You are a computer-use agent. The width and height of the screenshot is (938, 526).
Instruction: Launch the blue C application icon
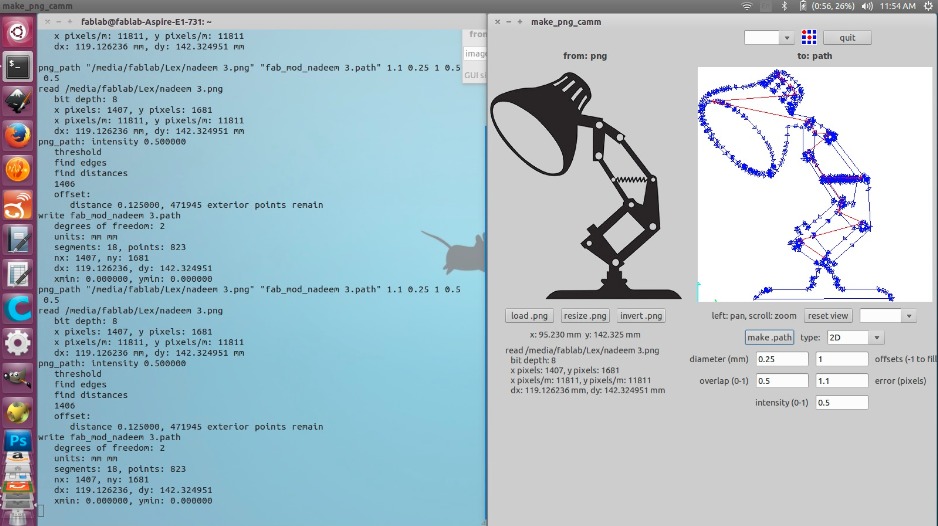(17, 309)
